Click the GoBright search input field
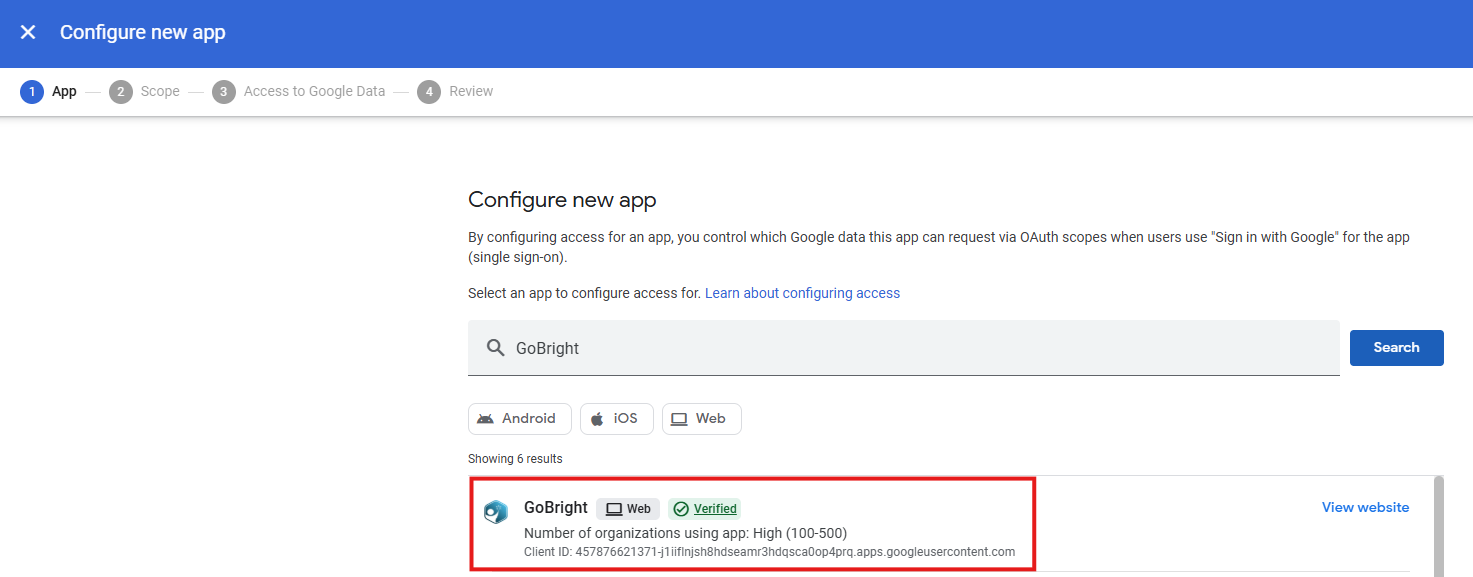 pos(900,348)
